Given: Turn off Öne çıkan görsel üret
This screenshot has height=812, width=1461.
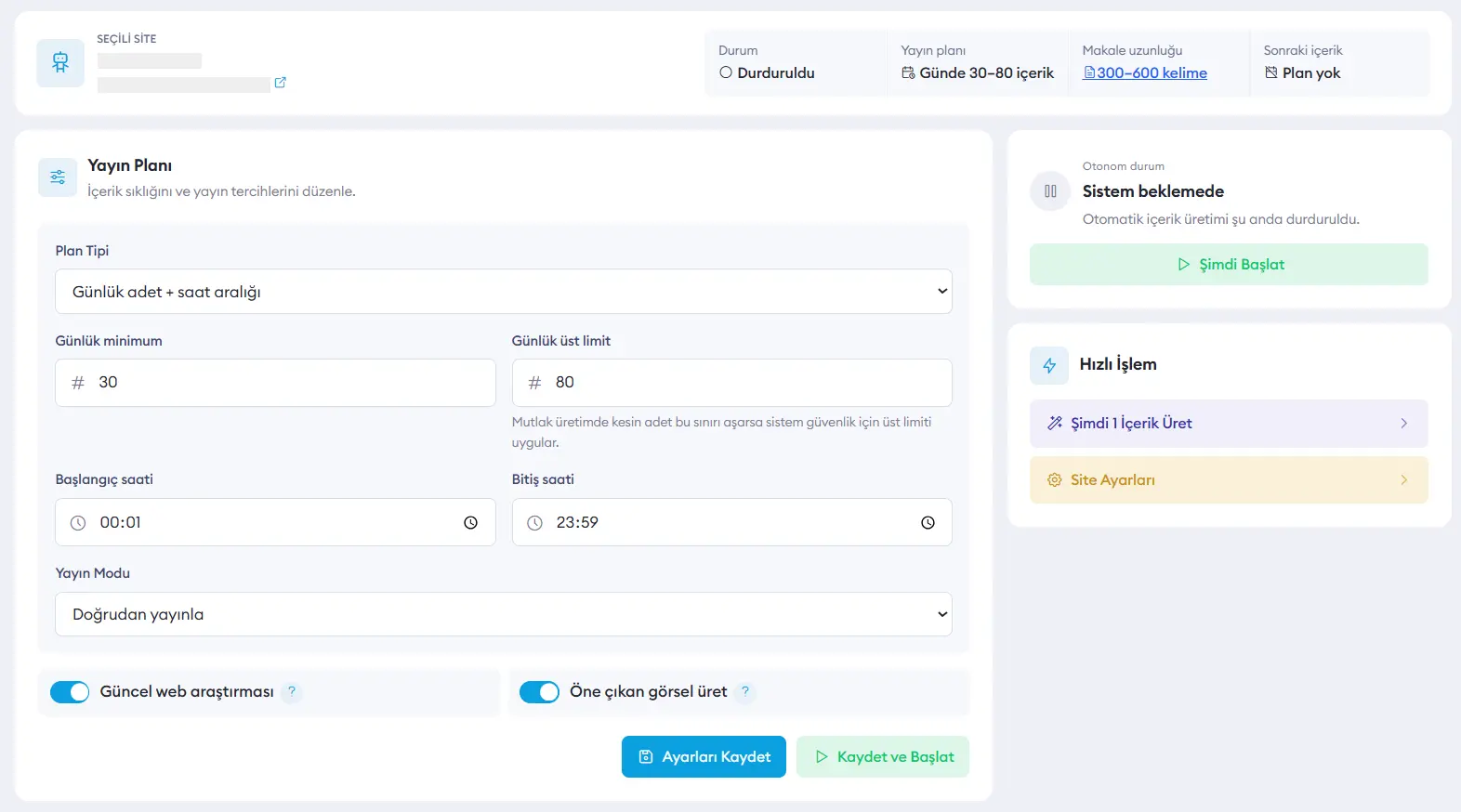Looking at the screenshot, I should [539, 692].
